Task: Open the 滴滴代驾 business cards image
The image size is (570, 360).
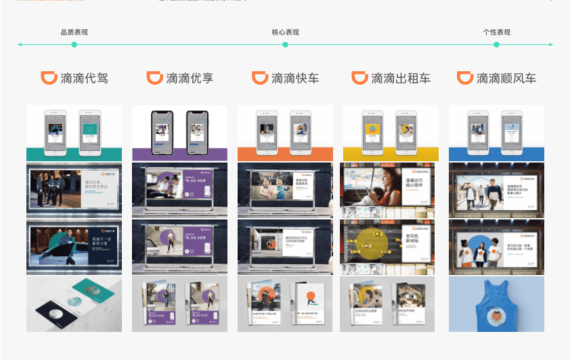Action: (74, 304)
